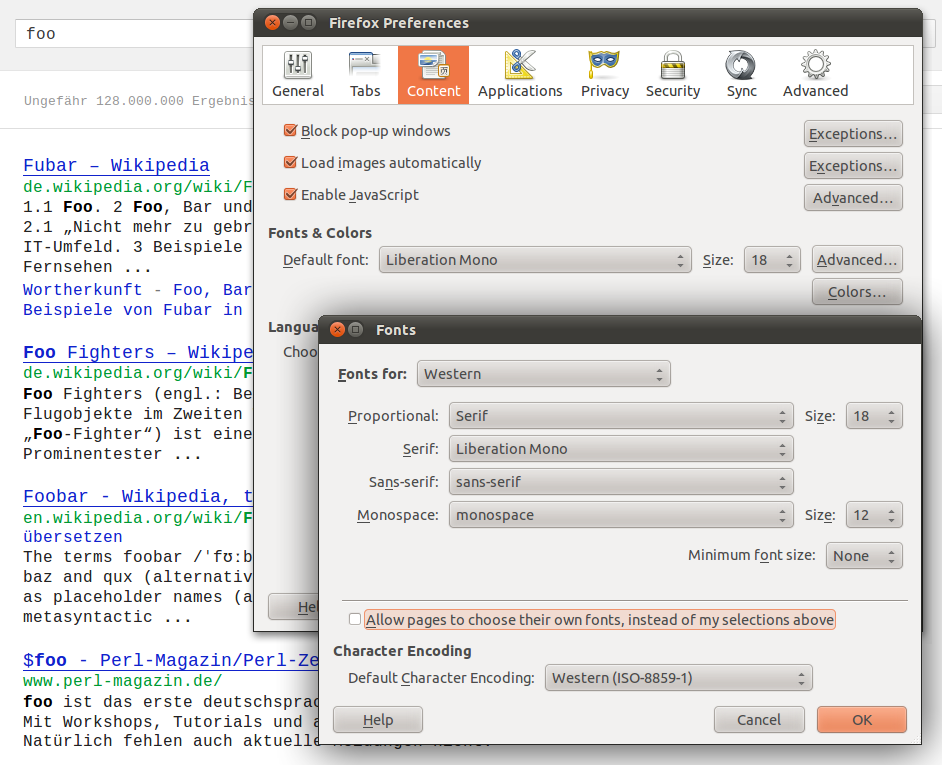Open the Fubar – Wikipedia search result
942x765 pixels.
point(116,166)
